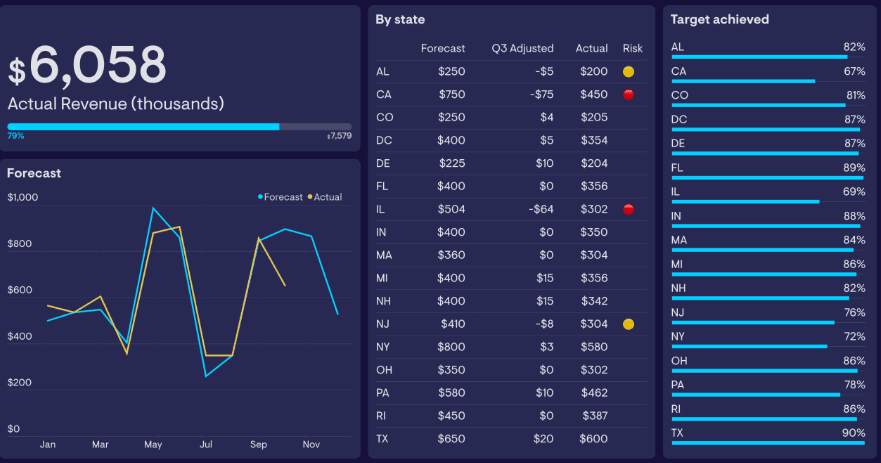Image resolution: width=881 pixels, height=463 pixels.
Task: Toggle the Actual series in chart legend
Action: pyautogui.click(x=324, y=197)
